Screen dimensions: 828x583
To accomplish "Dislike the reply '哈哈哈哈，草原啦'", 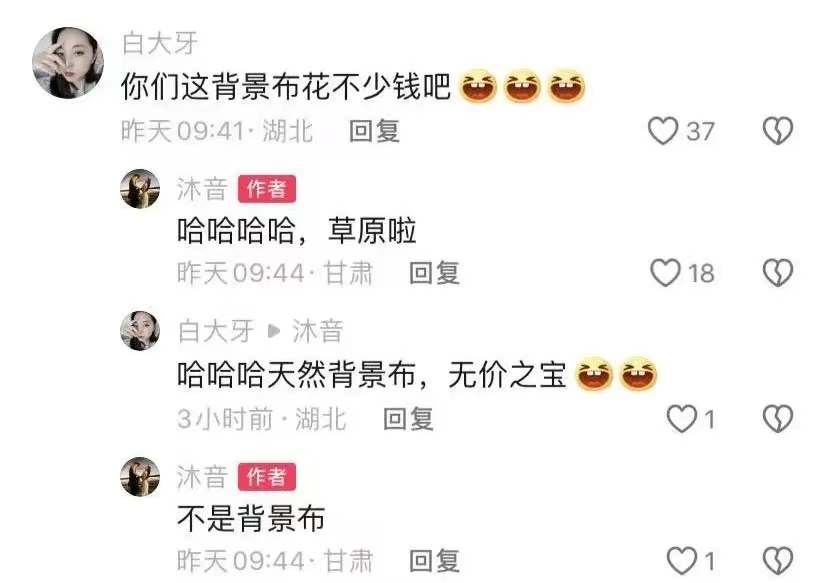I will coord(778,272).
